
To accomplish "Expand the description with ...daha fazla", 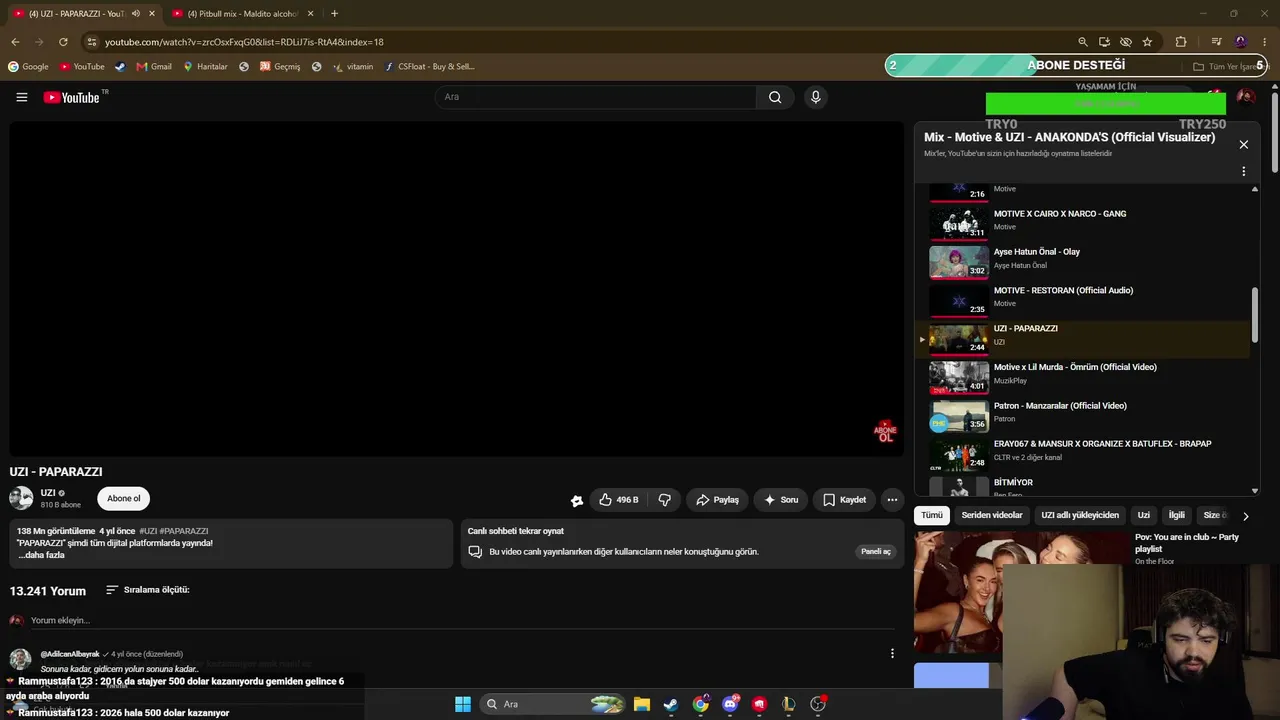I will pyautogui.click(x=41, y=555).
